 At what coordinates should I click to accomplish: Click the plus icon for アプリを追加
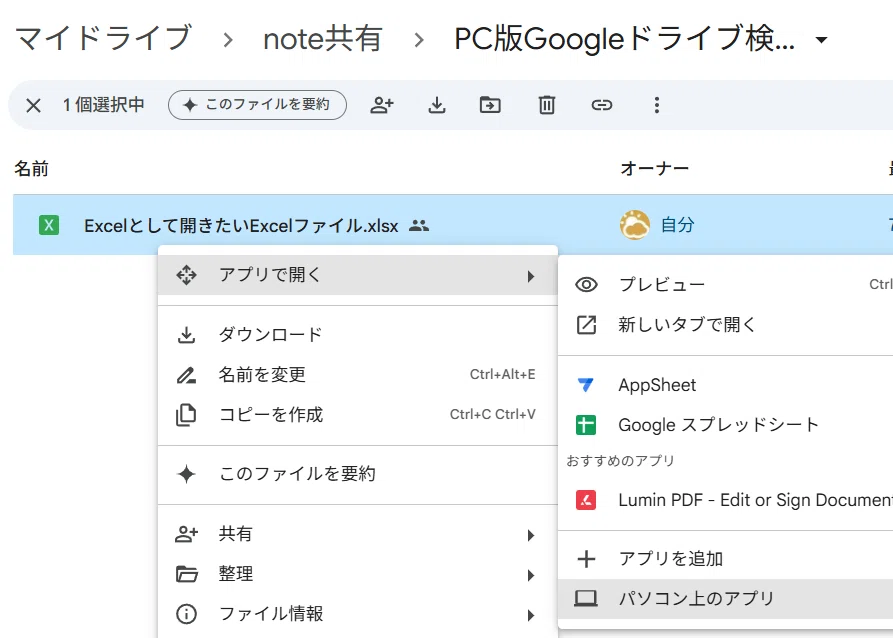586,559
